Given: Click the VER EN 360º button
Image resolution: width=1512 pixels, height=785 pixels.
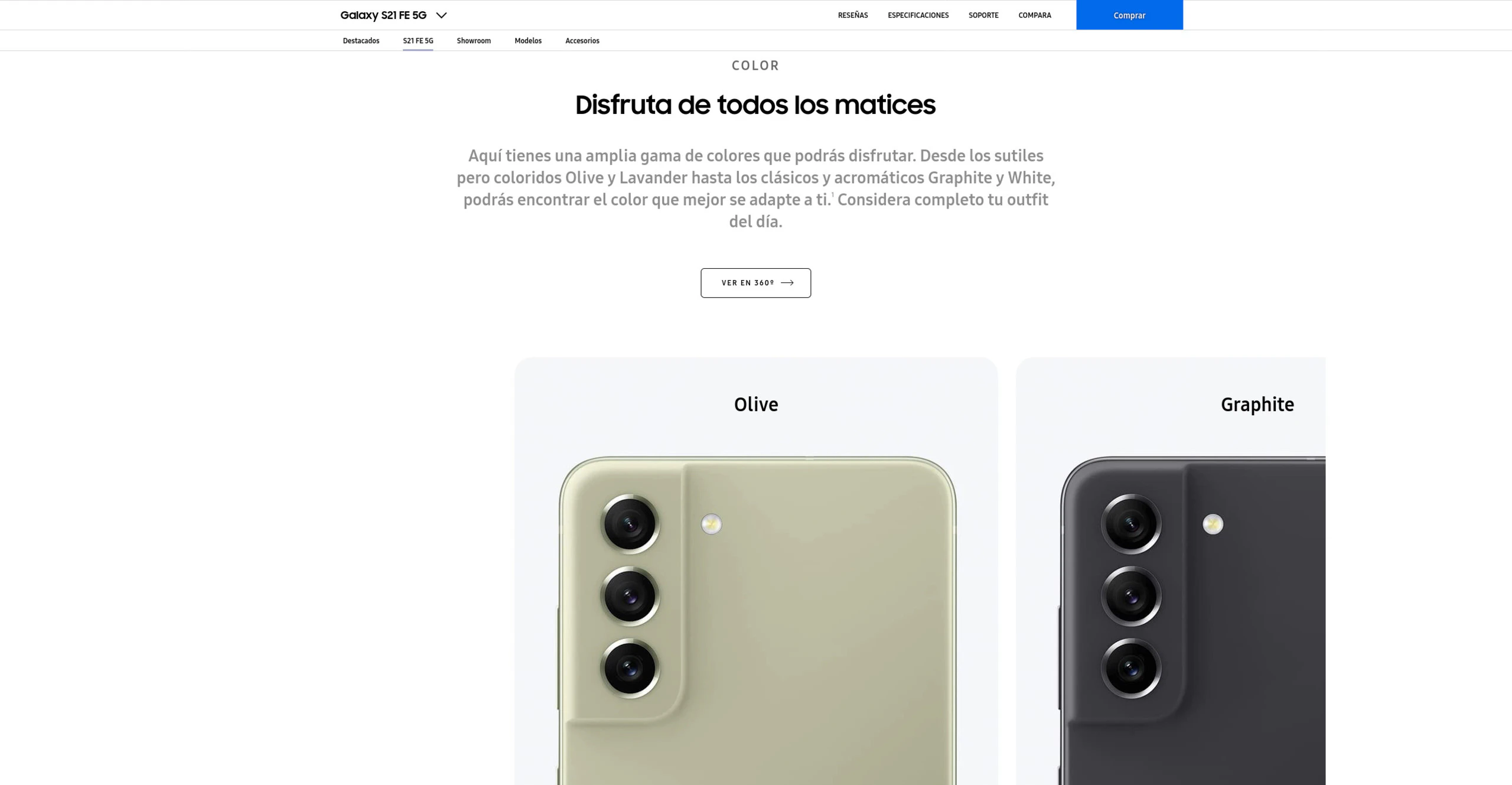Looking at the screenshot, I should tap(755, 283).
